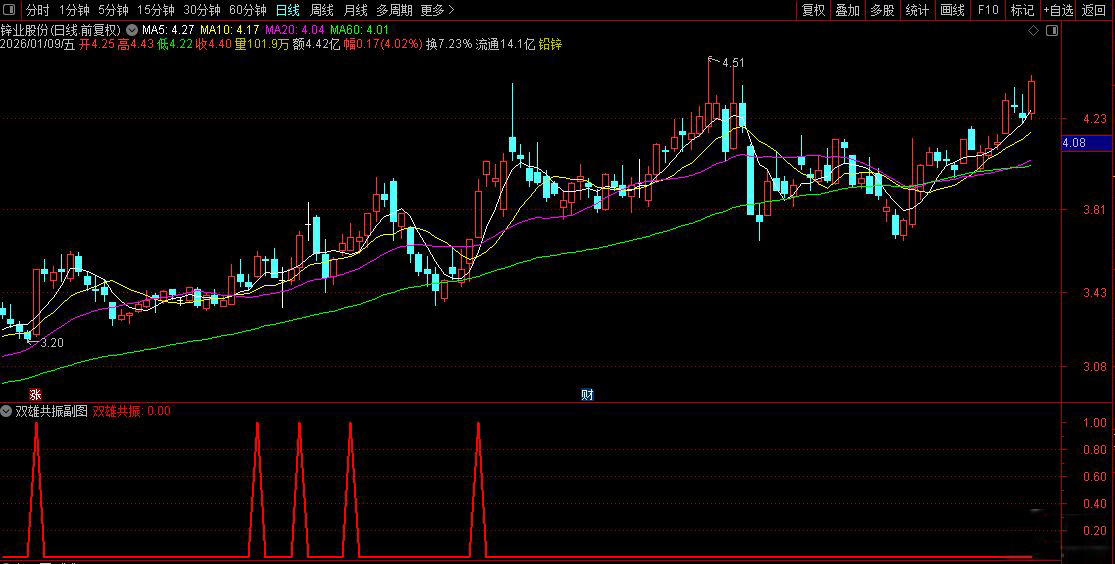Viewport: 1115px width, 564px height.
Task: Open the 统计 statistics tool
Action: tap(917, 10)
